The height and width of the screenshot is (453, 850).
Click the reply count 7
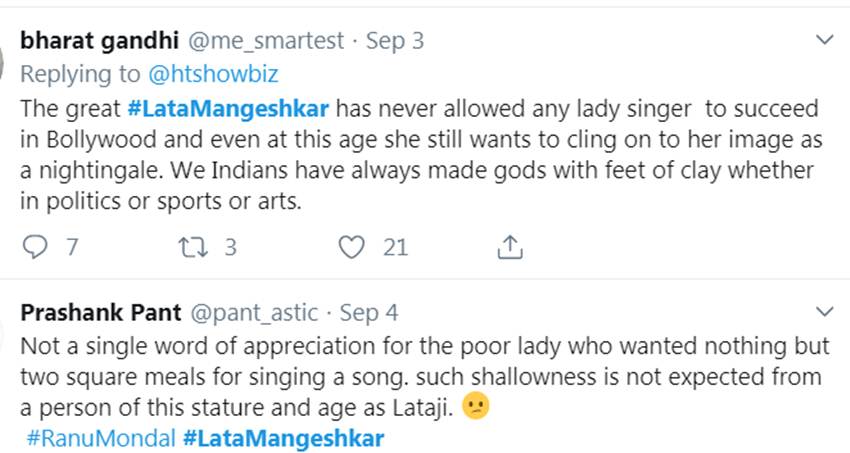pyautogui.click(x=72, y=247)
